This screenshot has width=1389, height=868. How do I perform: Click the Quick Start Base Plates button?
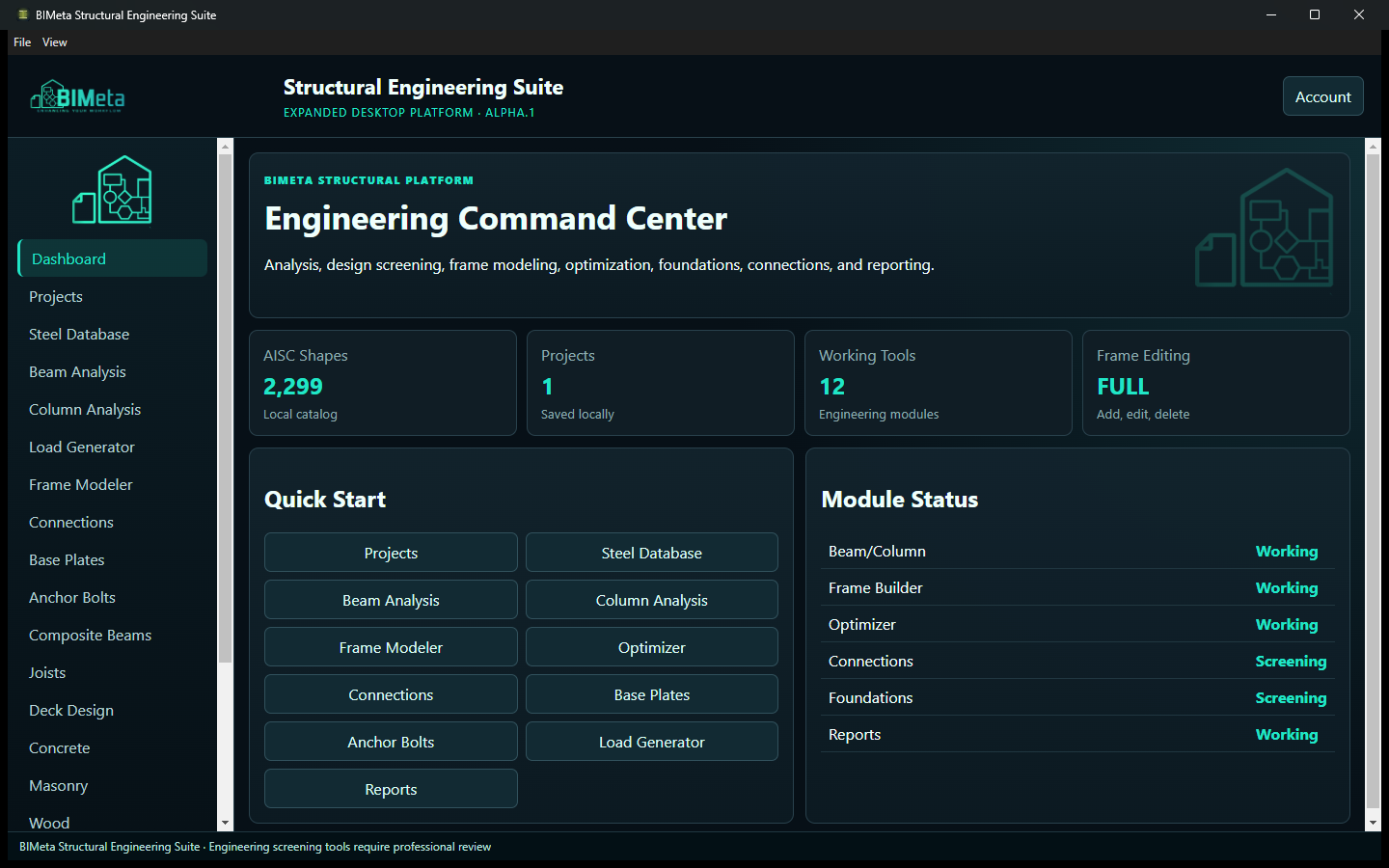652,694
